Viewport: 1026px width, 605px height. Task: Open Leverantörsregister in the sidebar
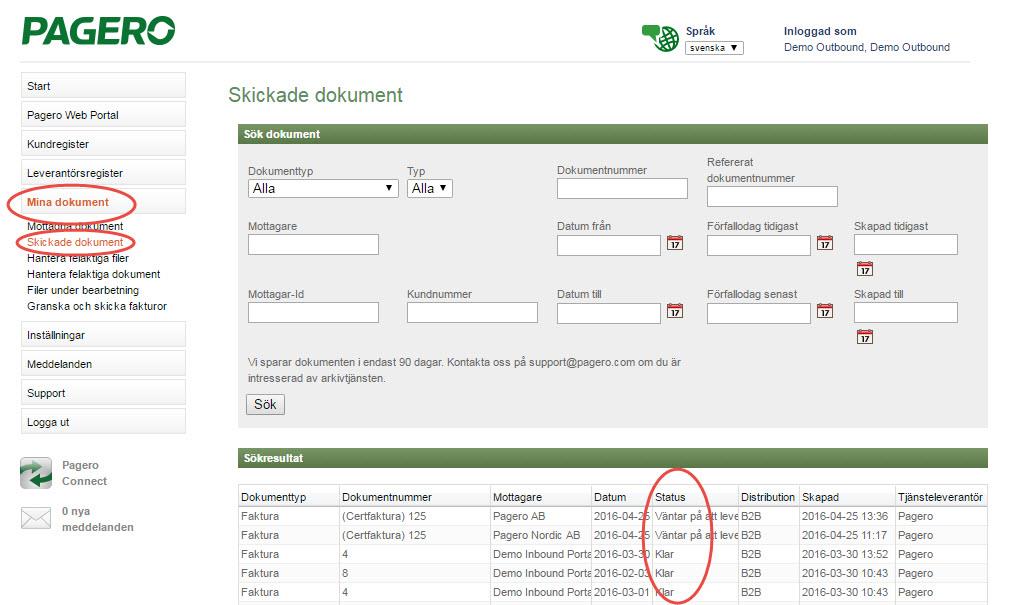[103, 173]
